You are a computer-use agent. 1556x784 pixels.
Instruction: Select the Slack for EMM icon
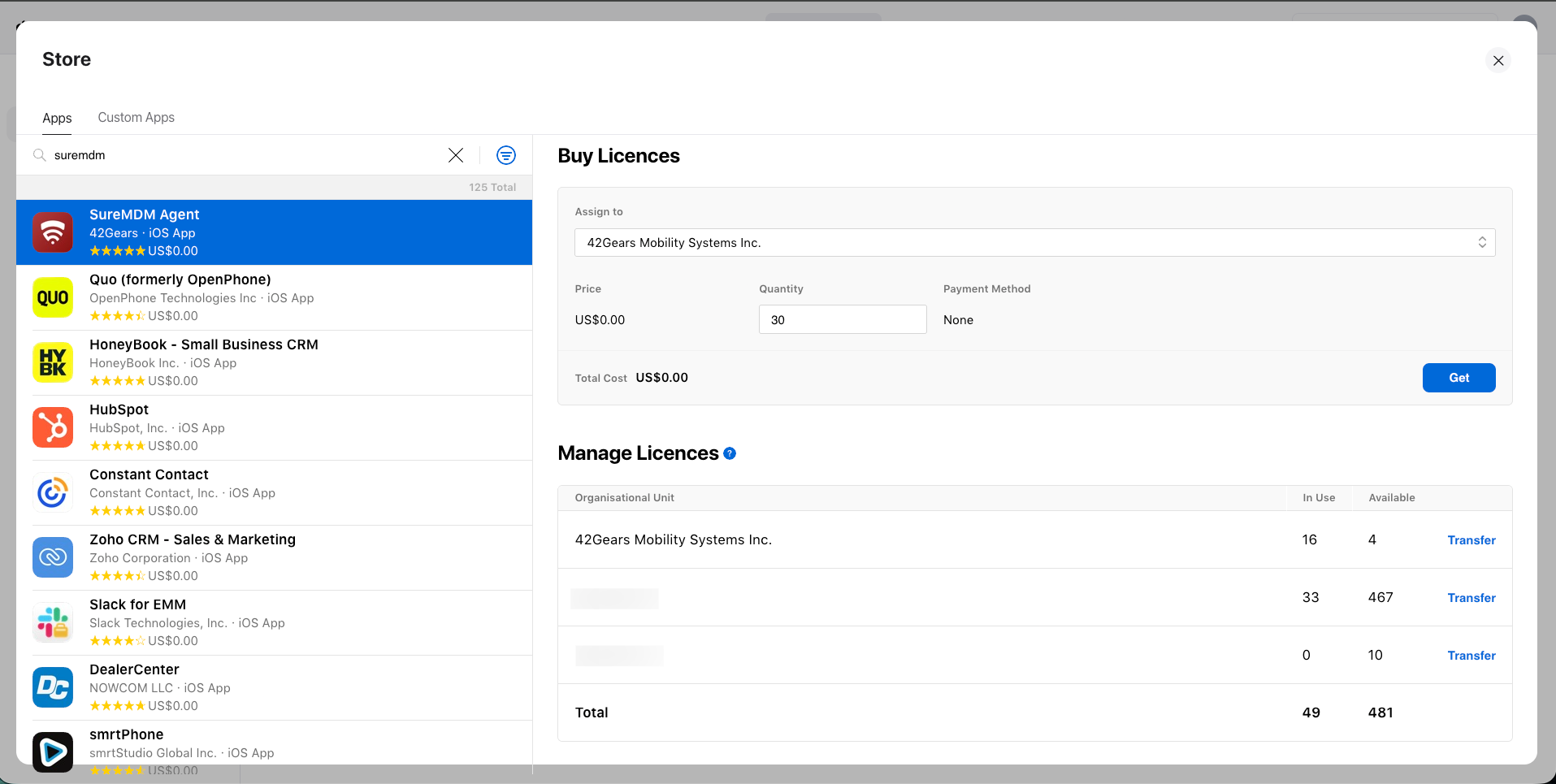click(53, 622)
